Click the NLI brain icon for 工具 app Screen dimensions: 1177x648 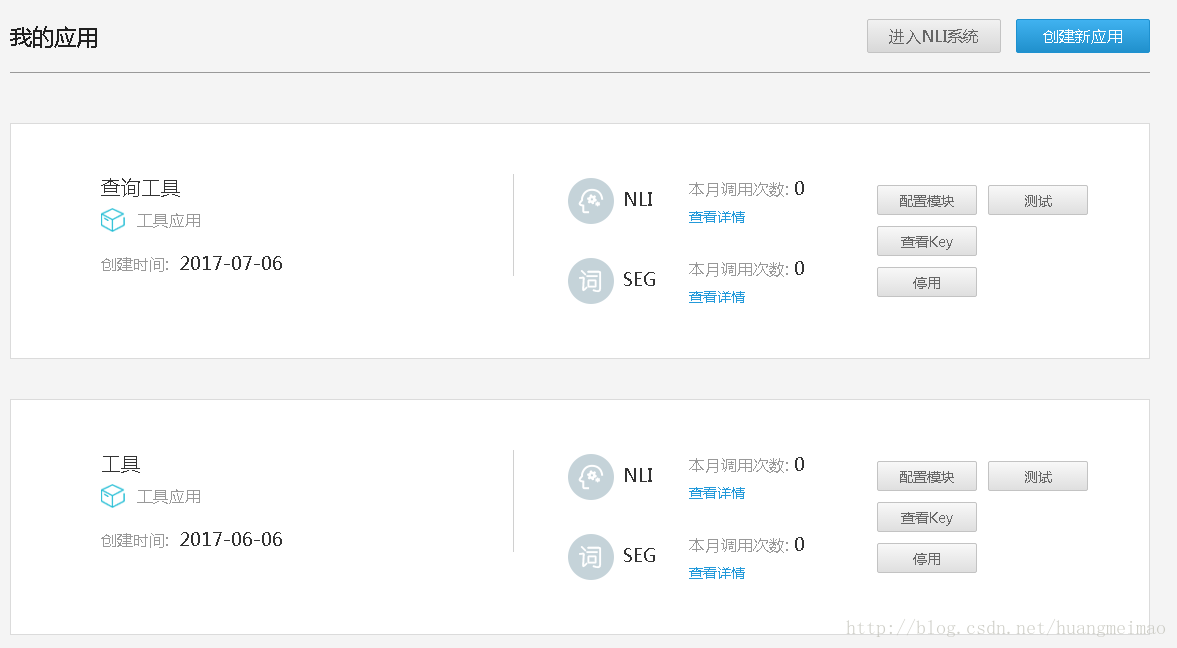pos(591,477)
